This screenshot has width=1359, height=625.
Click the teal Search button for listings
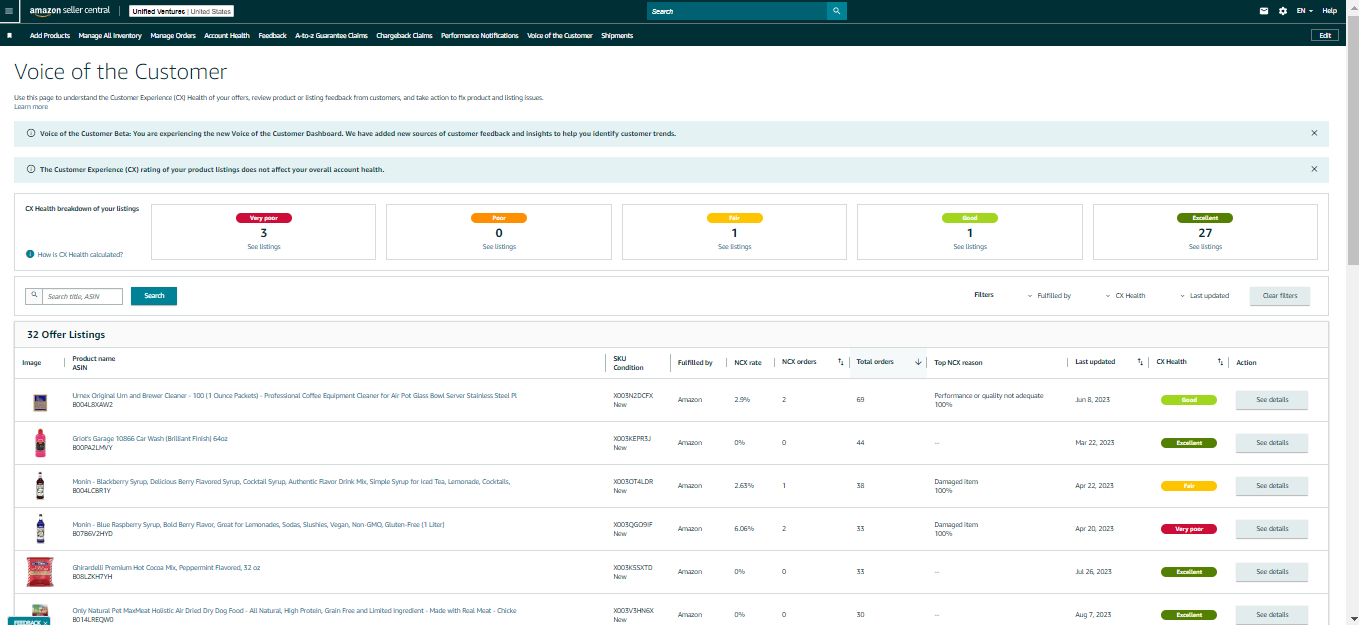click(154, 296)
